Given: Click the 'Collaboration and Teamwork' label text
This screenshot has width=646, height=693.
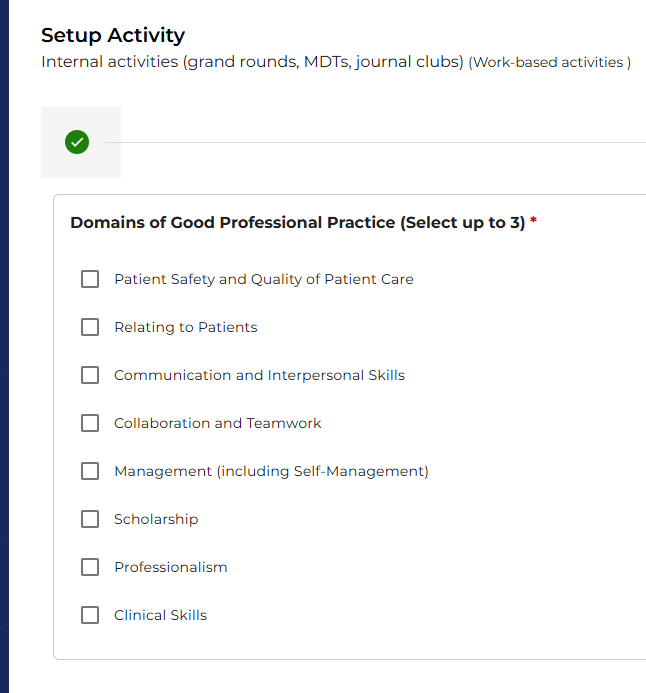Looking at the screenshot, I should click(x=217, y=423).
